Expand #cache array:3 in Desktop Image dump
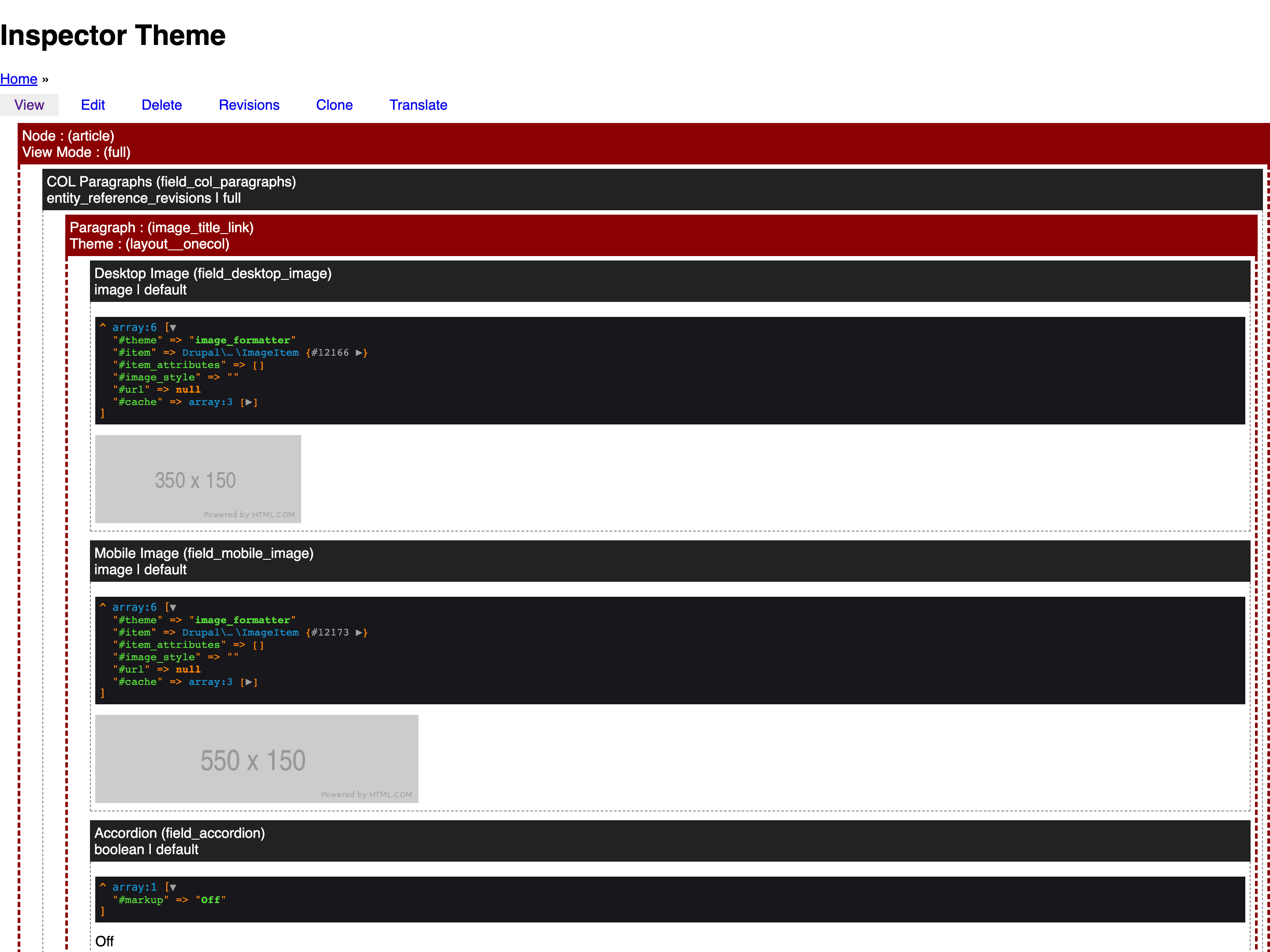 pos(249,402)
